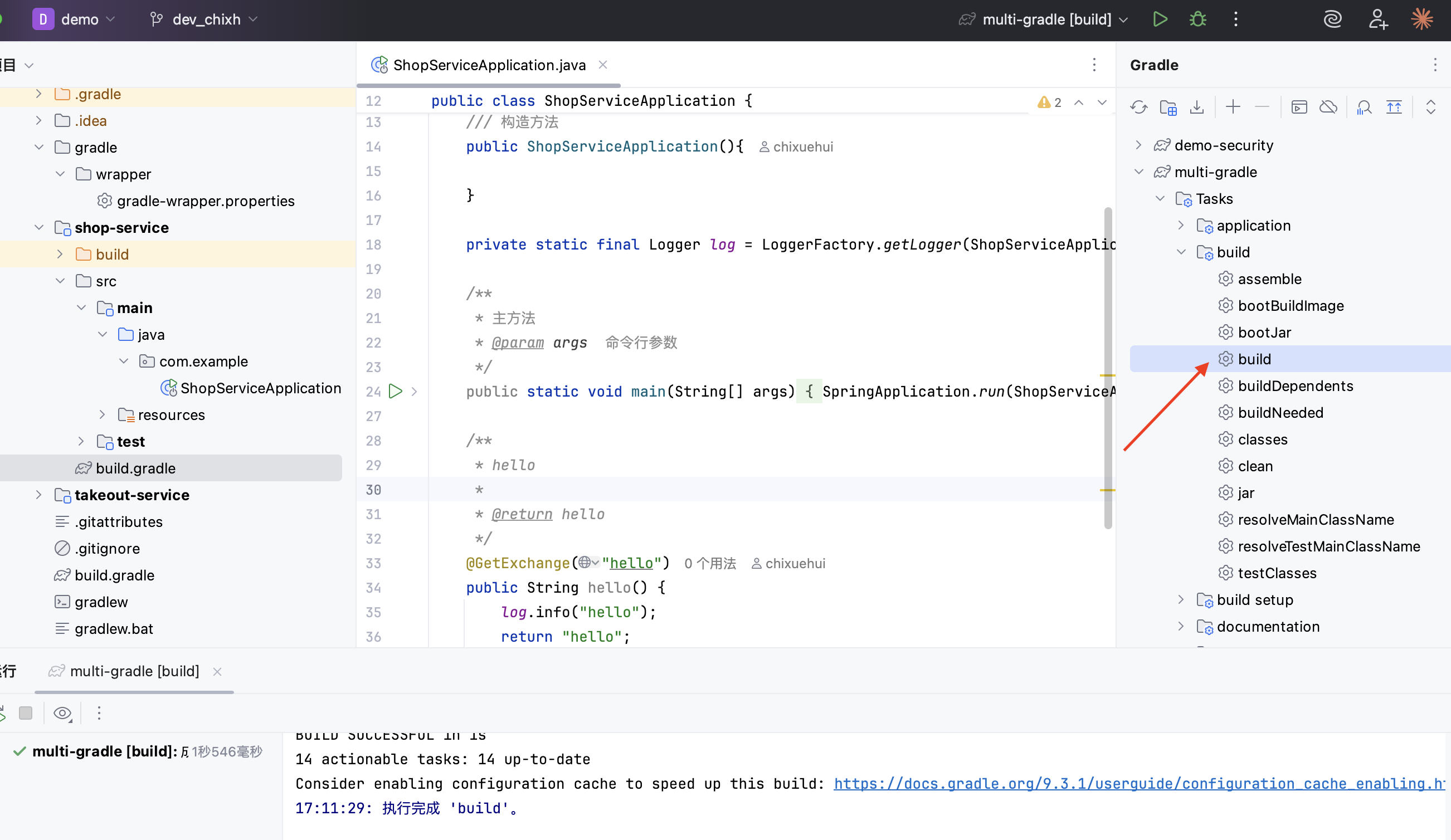Select the bootJar Gradle task
This screenshot has height=840, width=1451.
[x=1264, y=333]
